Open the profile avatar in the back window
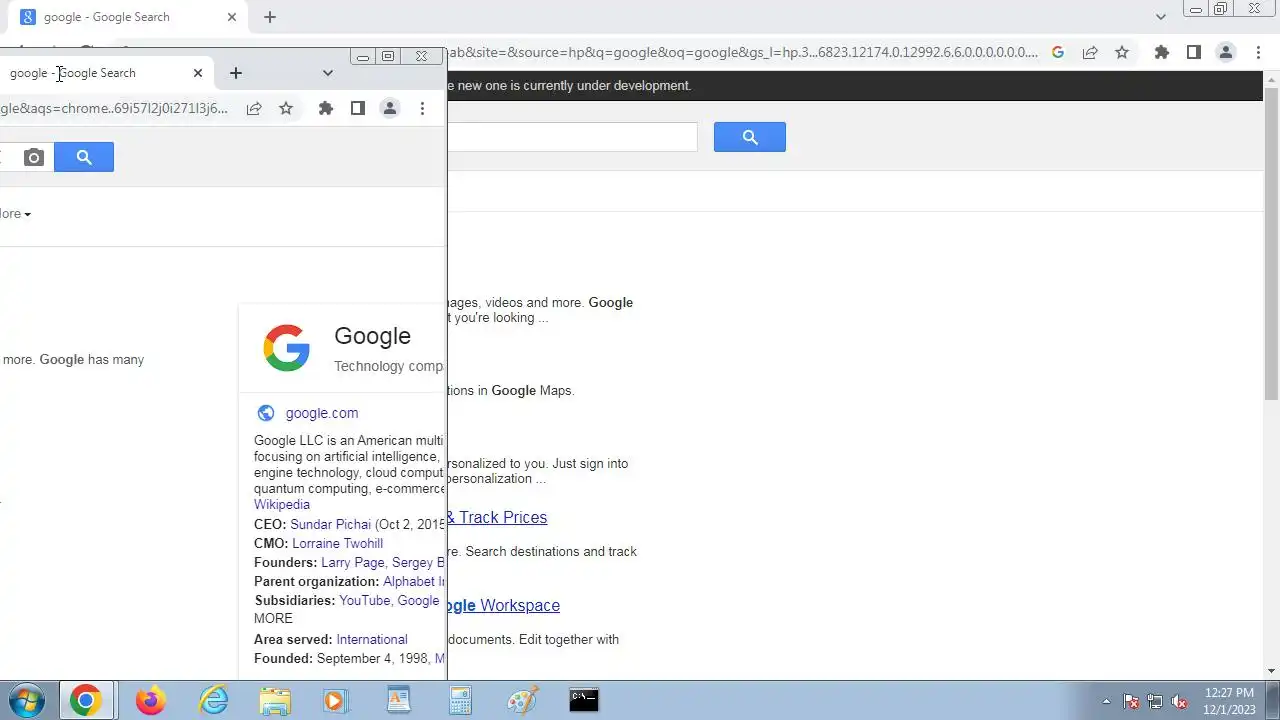 [1226, 52]
